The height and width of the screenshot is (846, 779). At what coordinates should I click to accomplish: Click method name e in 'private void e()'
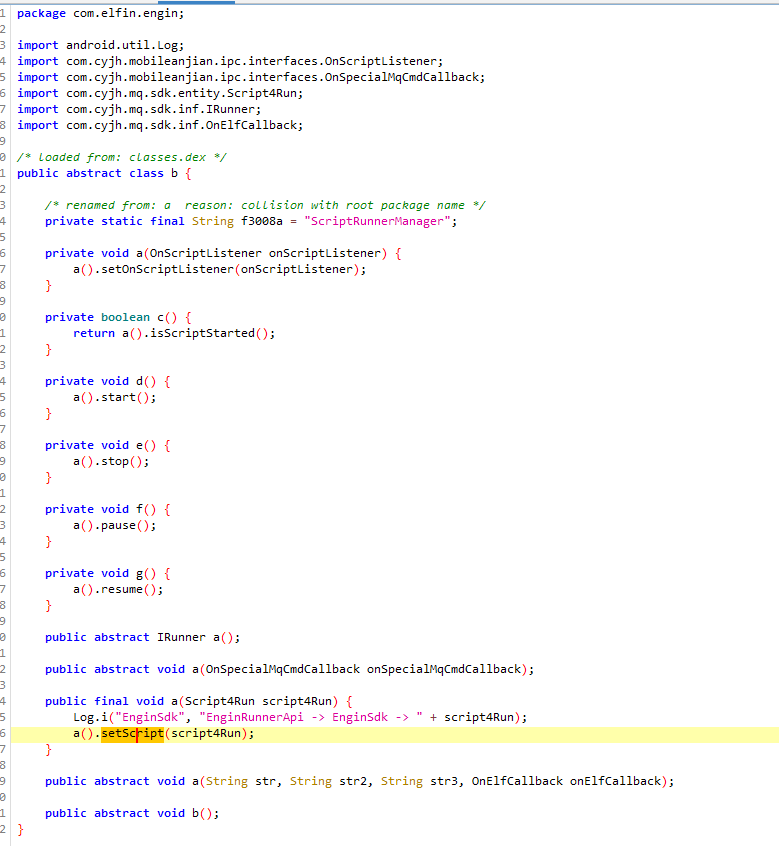[139, 446]
